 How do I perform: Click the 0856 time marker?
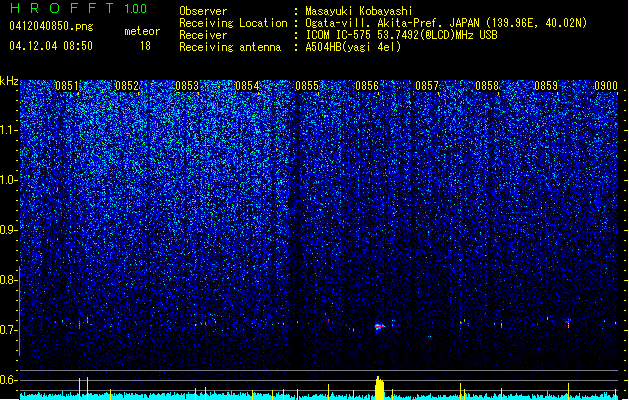(x=367, y=86)
